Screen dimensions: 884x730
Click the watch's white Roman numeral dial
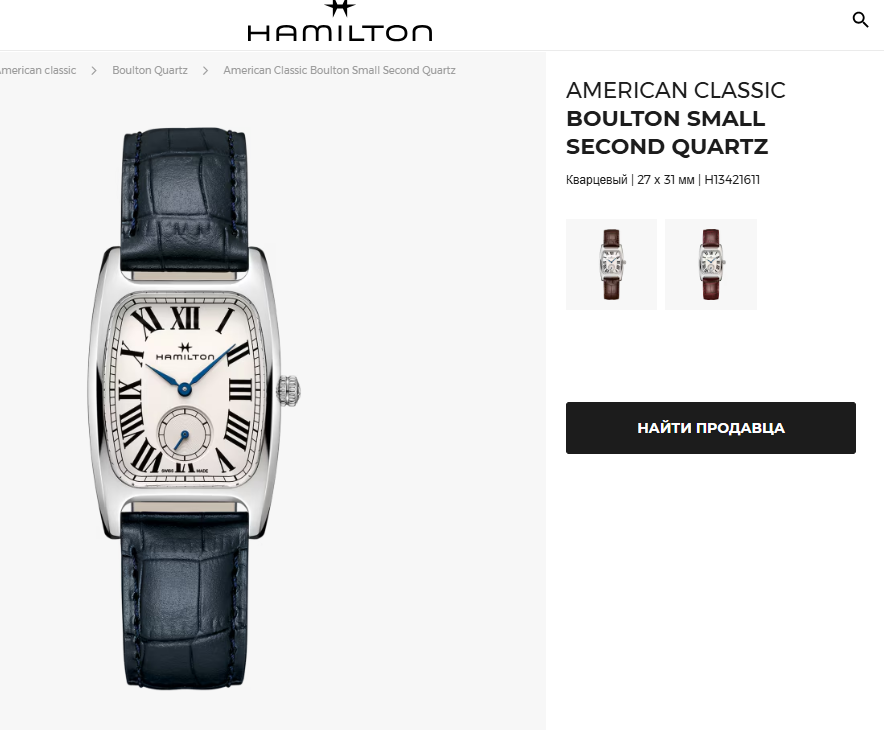[185, 389]
